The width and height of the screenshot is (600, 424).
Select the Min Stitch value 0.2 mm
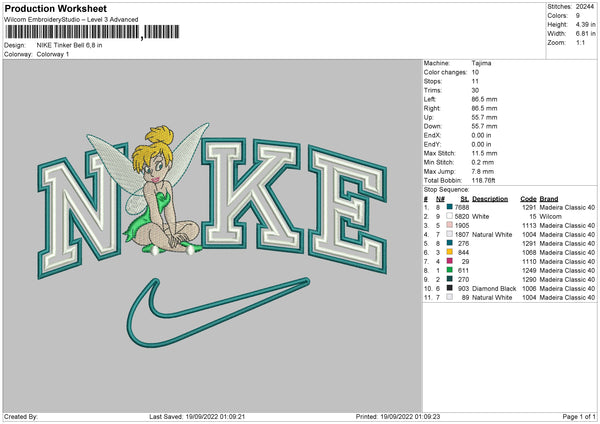click(483, 162)
